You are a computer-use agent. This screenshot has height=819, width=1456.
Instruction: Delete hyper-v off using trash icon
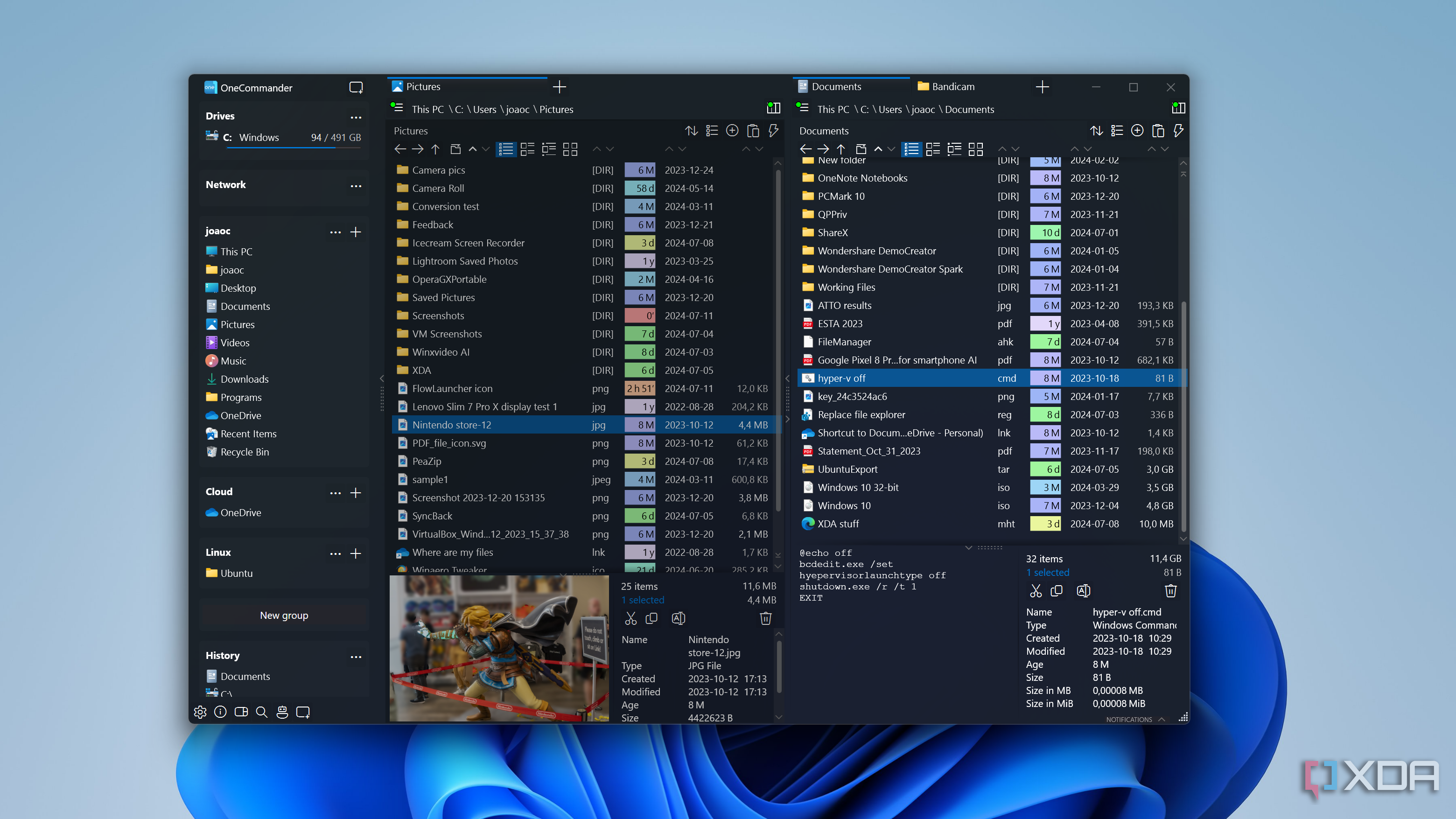point(1170,591)
